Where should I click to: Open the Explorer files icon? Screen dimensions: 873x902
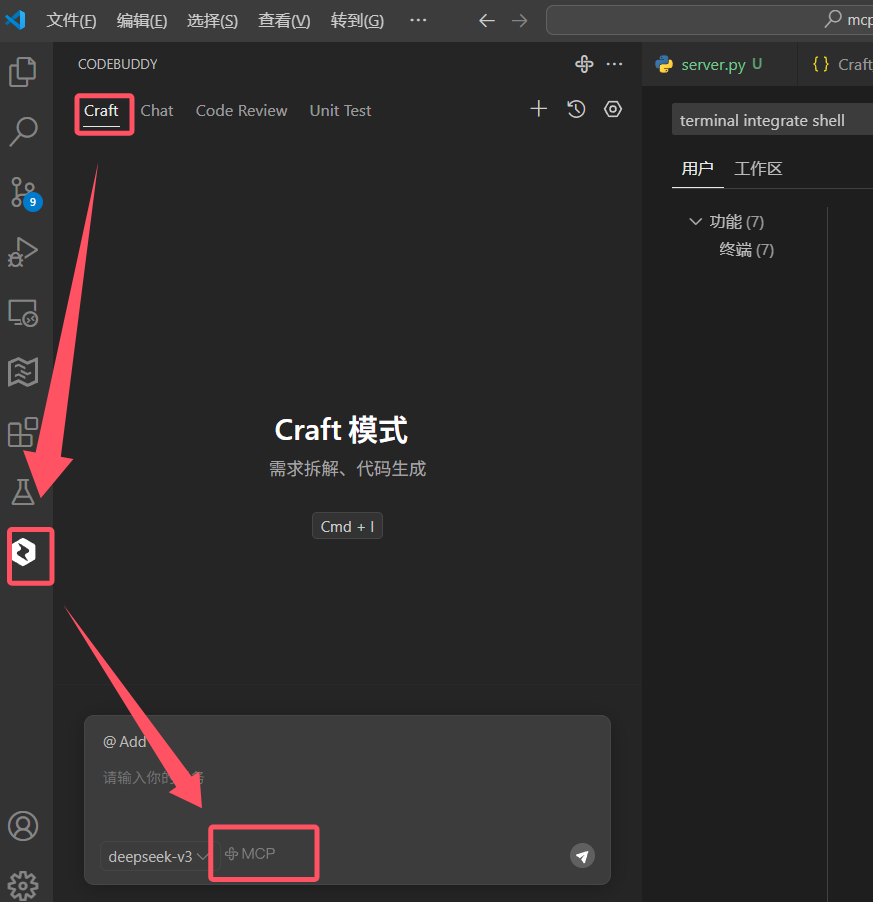[23, 72]
